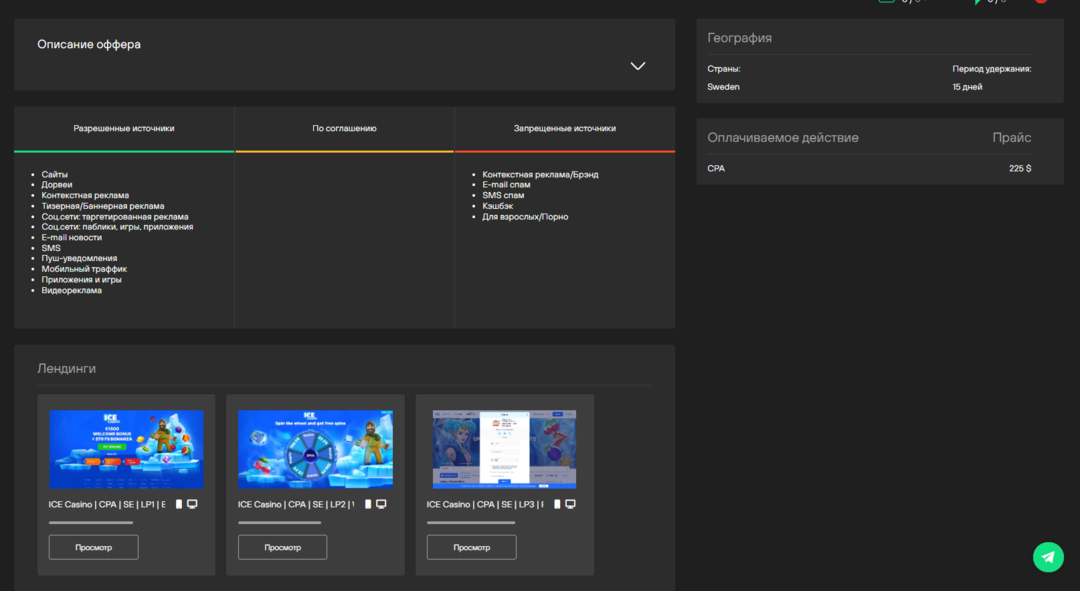Click the desktop monitor icon for LP1
The image size is (1080, 591).
[192, 504]
